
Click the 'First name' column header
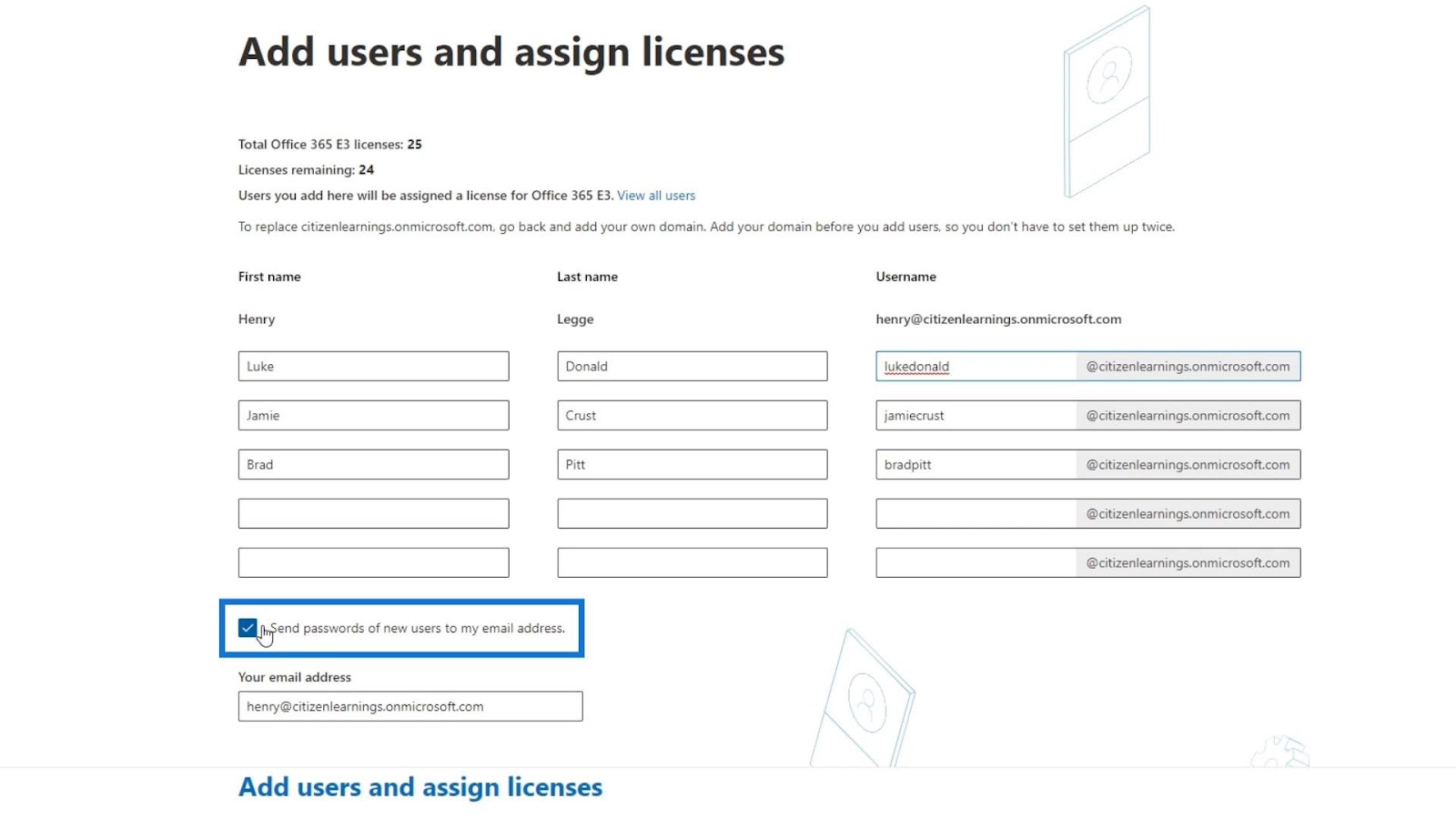point(269,277)
